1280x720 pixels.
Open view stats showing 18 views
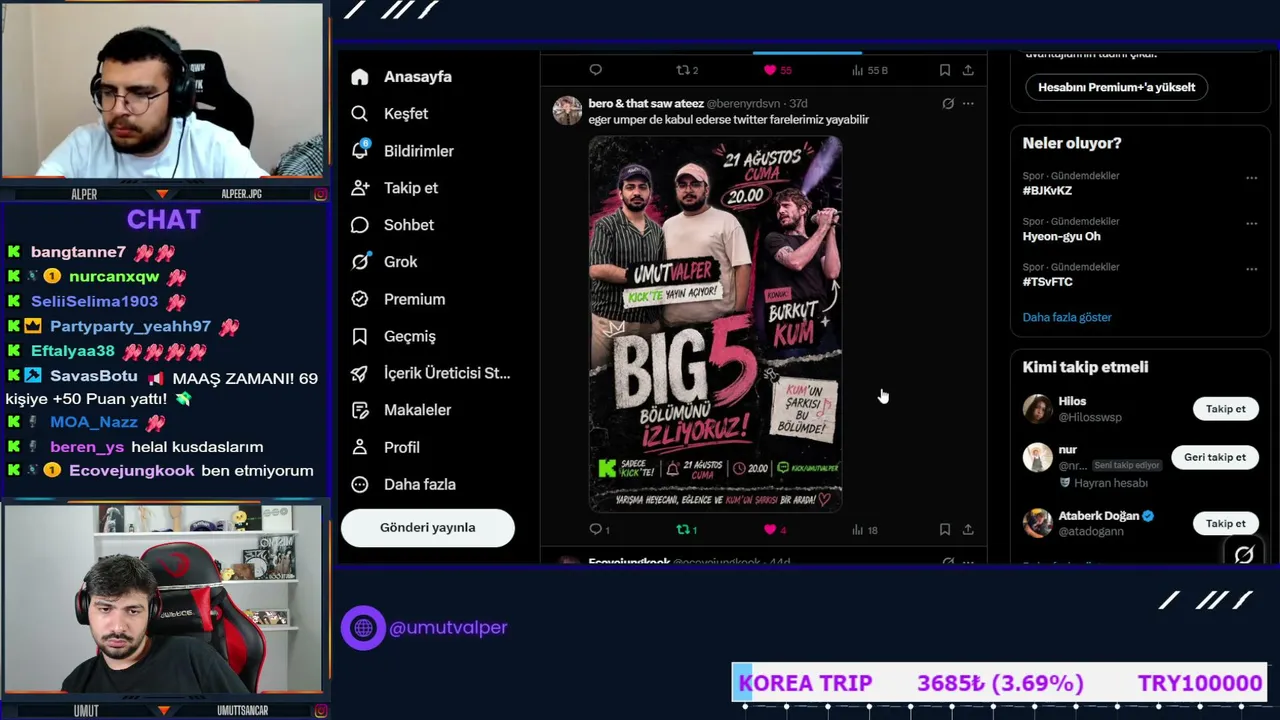[x=864, y=530]
